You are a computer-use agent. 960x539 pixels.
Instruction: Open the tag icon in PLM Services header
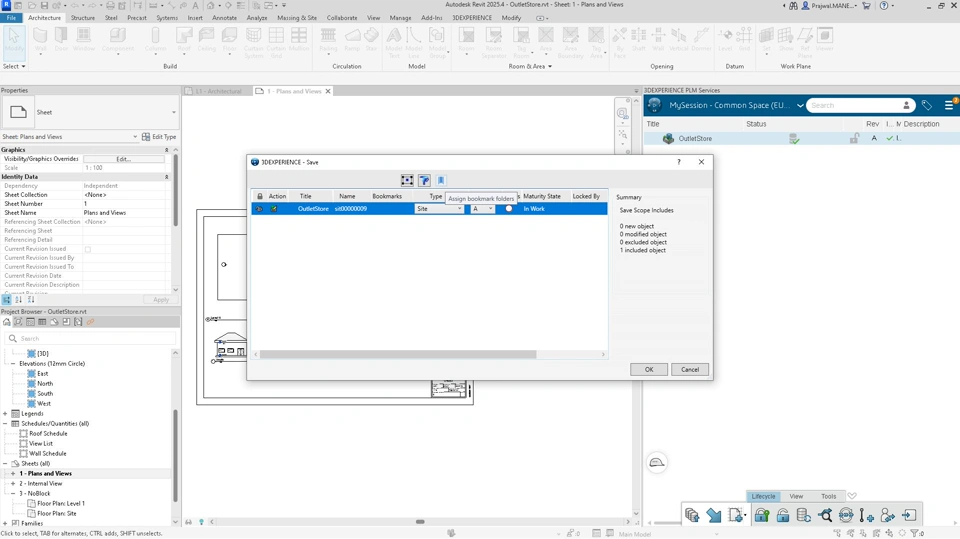927,105
